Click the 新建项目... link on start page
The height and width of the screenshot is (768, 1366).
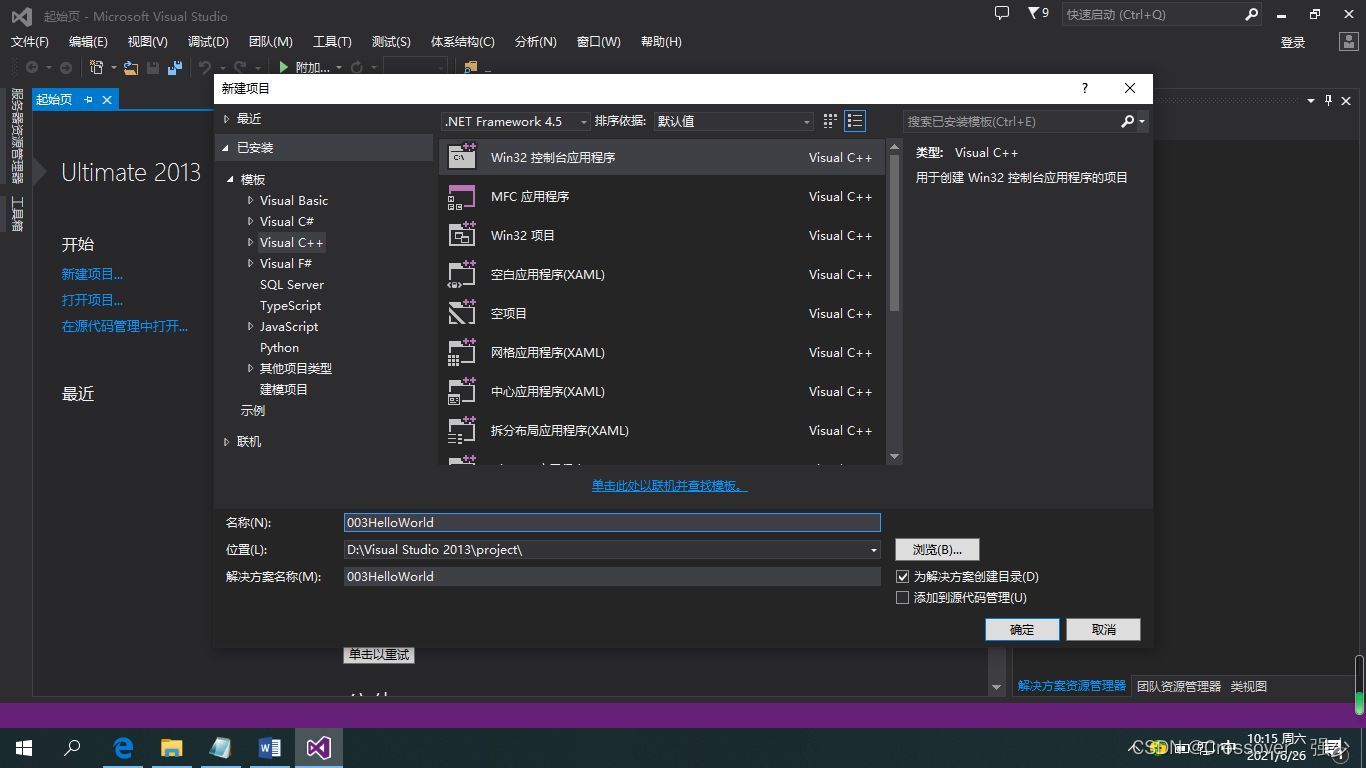click(x=92, y=274)
